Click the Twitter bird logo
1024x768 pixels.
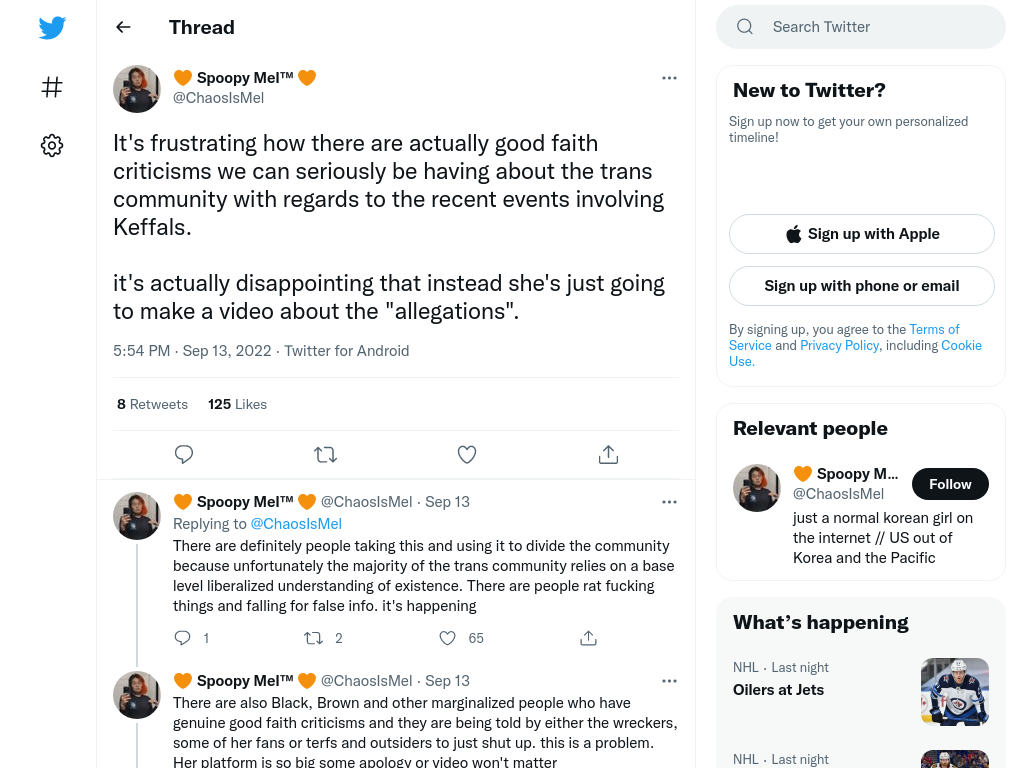[x=52, y=27]
